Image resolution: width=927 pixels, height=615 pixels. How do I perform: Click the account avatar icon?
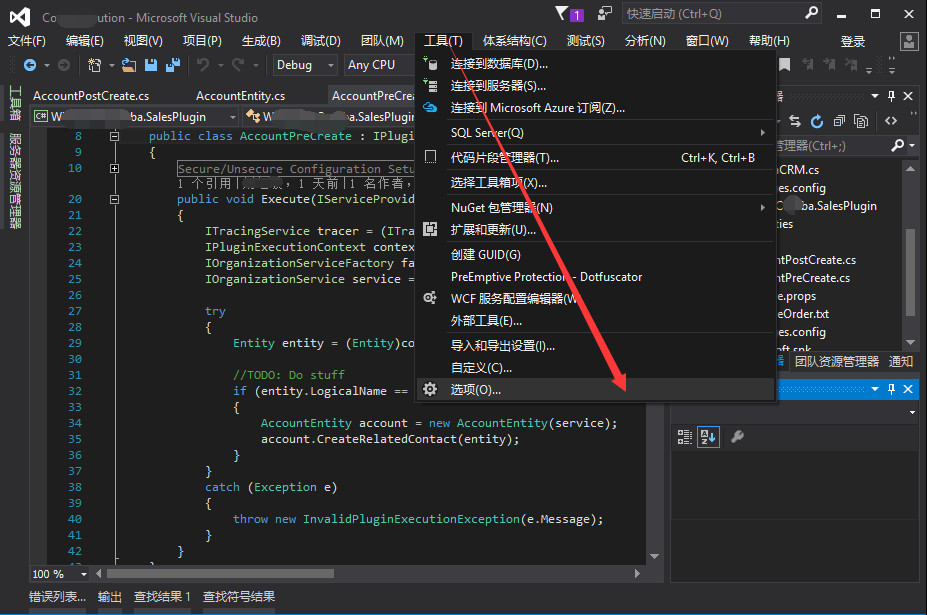tap(909, 41)
